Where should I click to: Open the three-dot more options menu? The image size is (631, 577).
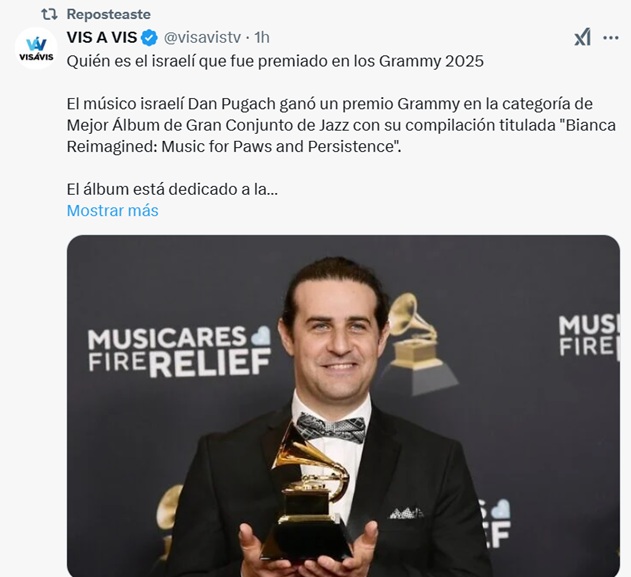tap(610, 38)
